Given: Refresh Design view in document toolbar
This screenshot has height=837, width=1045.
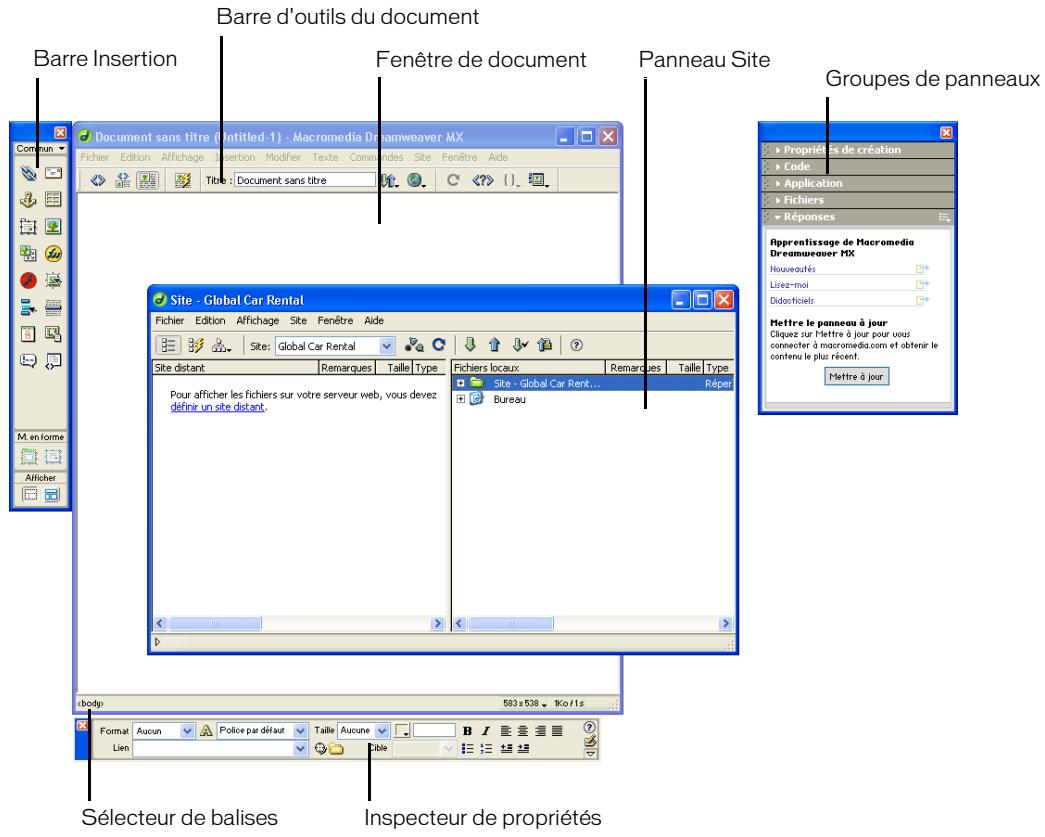Looking at the screenshot, I should 453,180.
